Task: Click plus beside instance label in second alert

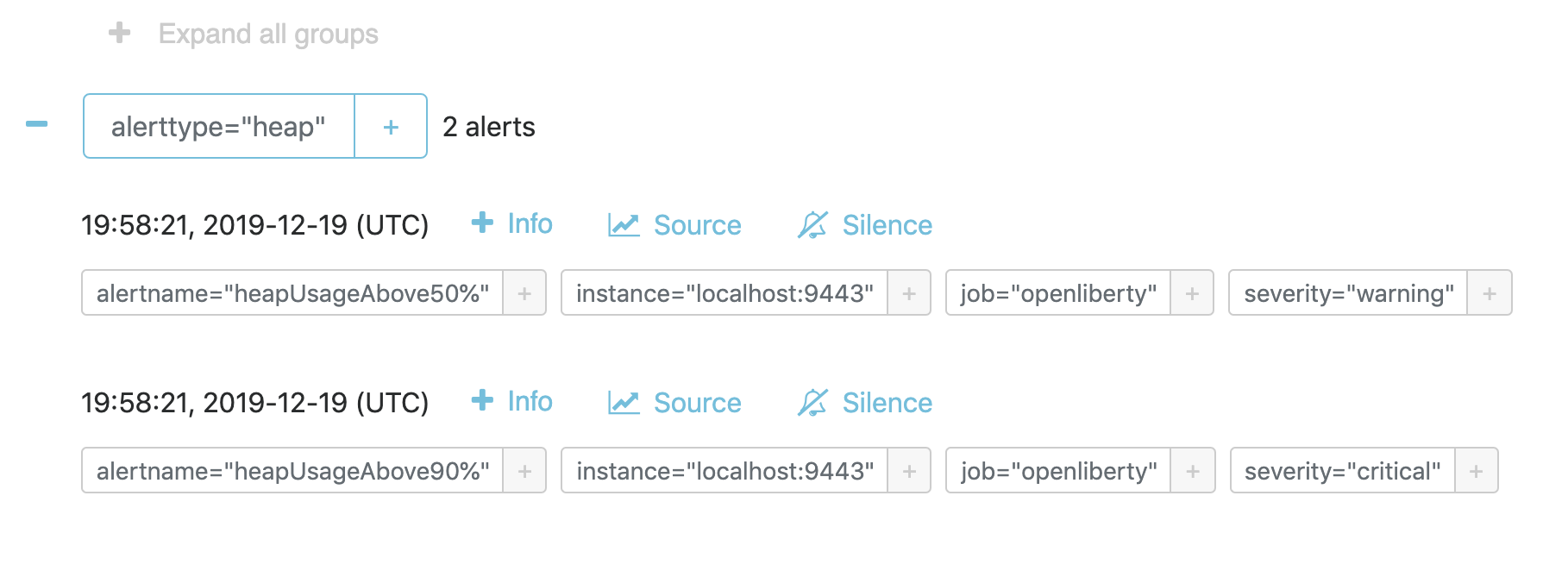Action: click(909, 471)
